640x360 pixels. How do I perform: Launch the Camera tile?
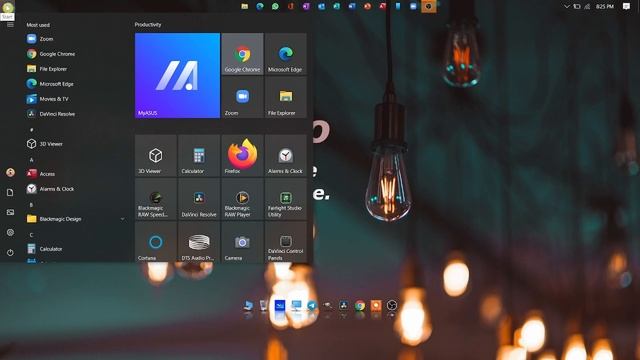pyautogui.click(x=242, y=242)
